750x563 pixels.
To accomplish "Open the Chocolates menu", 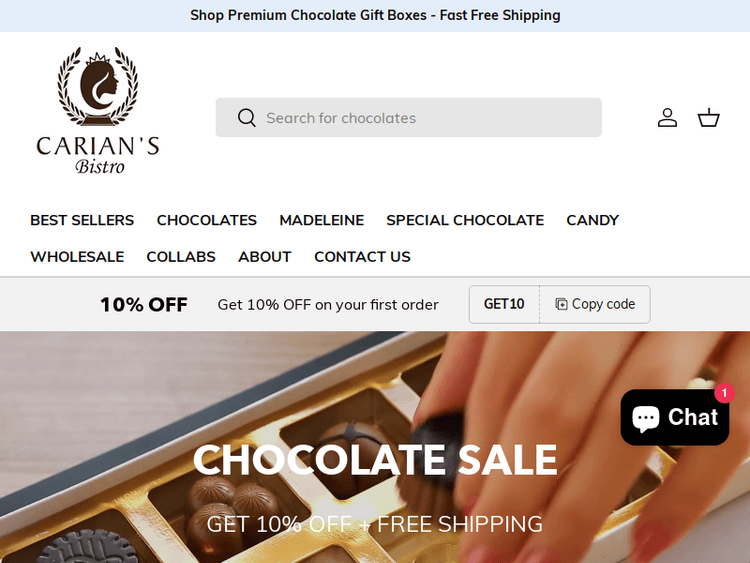I will click(207, 220).
